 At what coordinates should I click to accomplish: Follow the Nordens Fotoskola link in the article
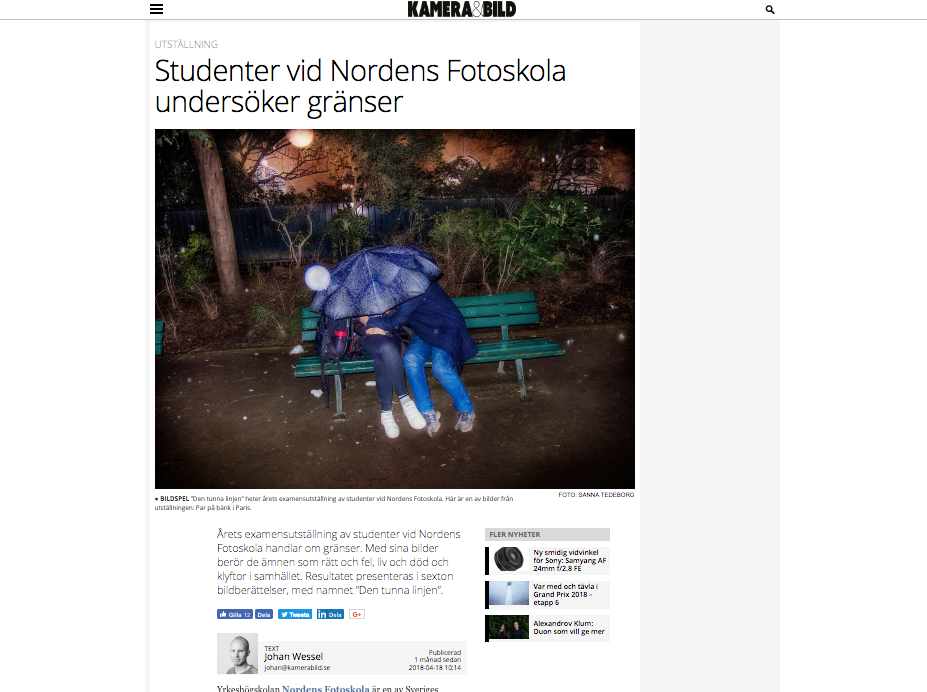pyautogui.click(x=326, y=688)
